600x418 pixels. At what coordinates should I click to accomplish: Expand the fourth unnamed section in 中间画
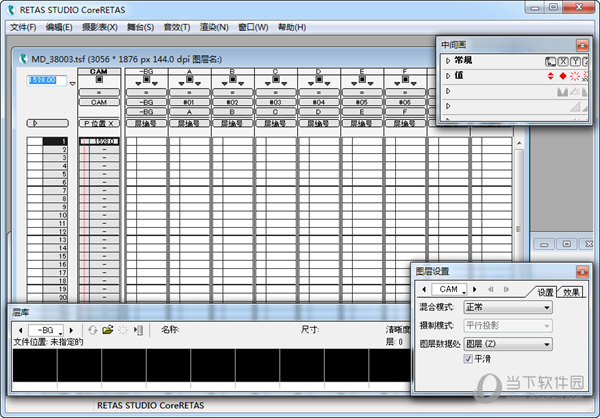(x=448, y=106)
